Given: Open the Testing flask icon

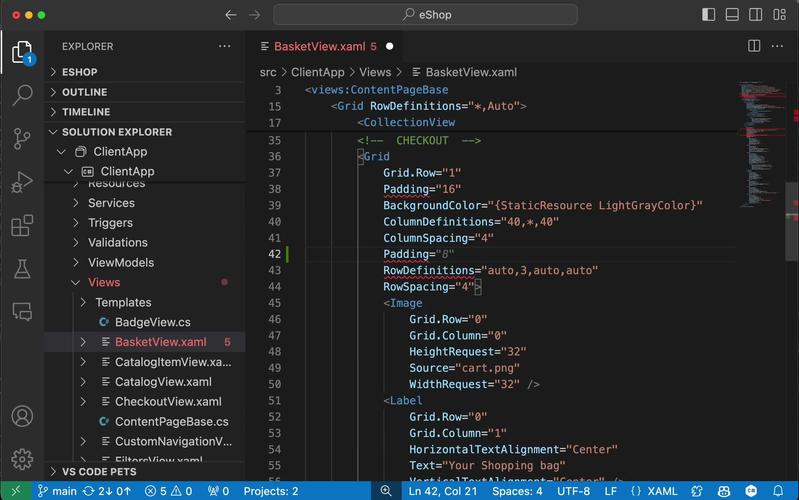Looking at the screenshot, I should click(x=22, y=269).
